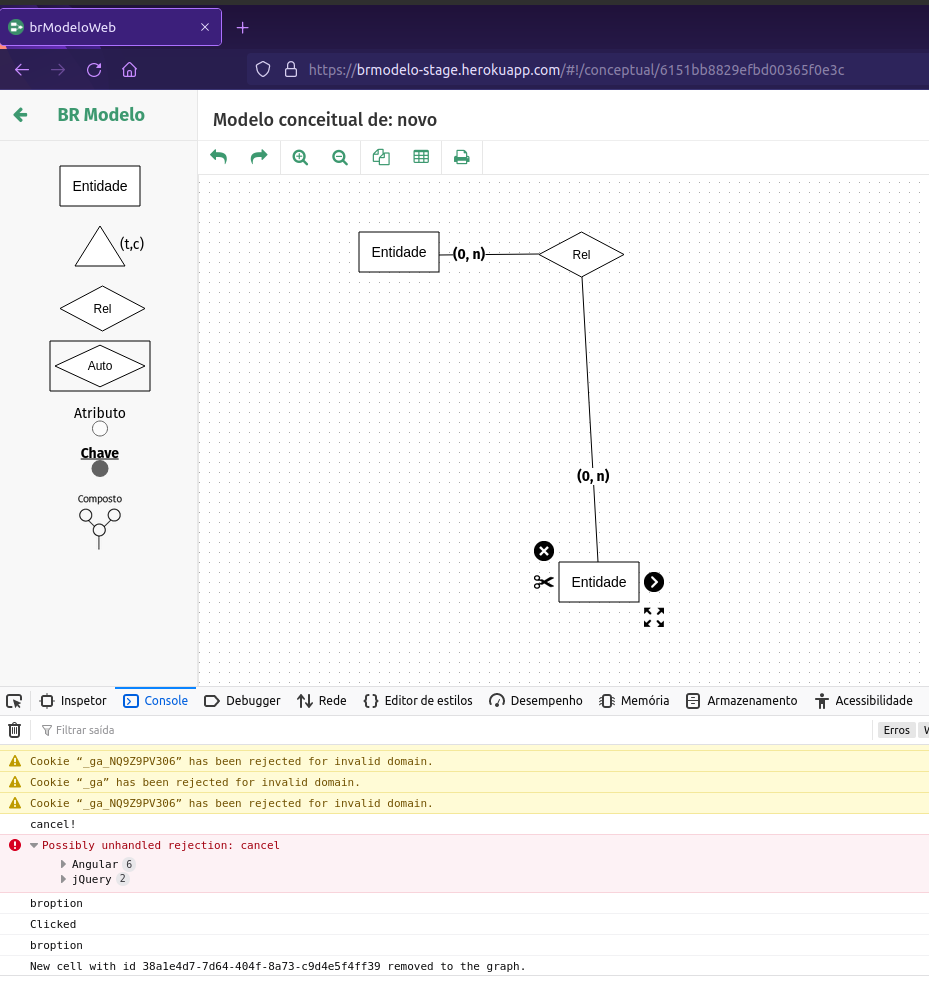The height and width of the screenshot is (982, 929).
Task: Expand the Angular stack frames
Action: coord(63,864)
